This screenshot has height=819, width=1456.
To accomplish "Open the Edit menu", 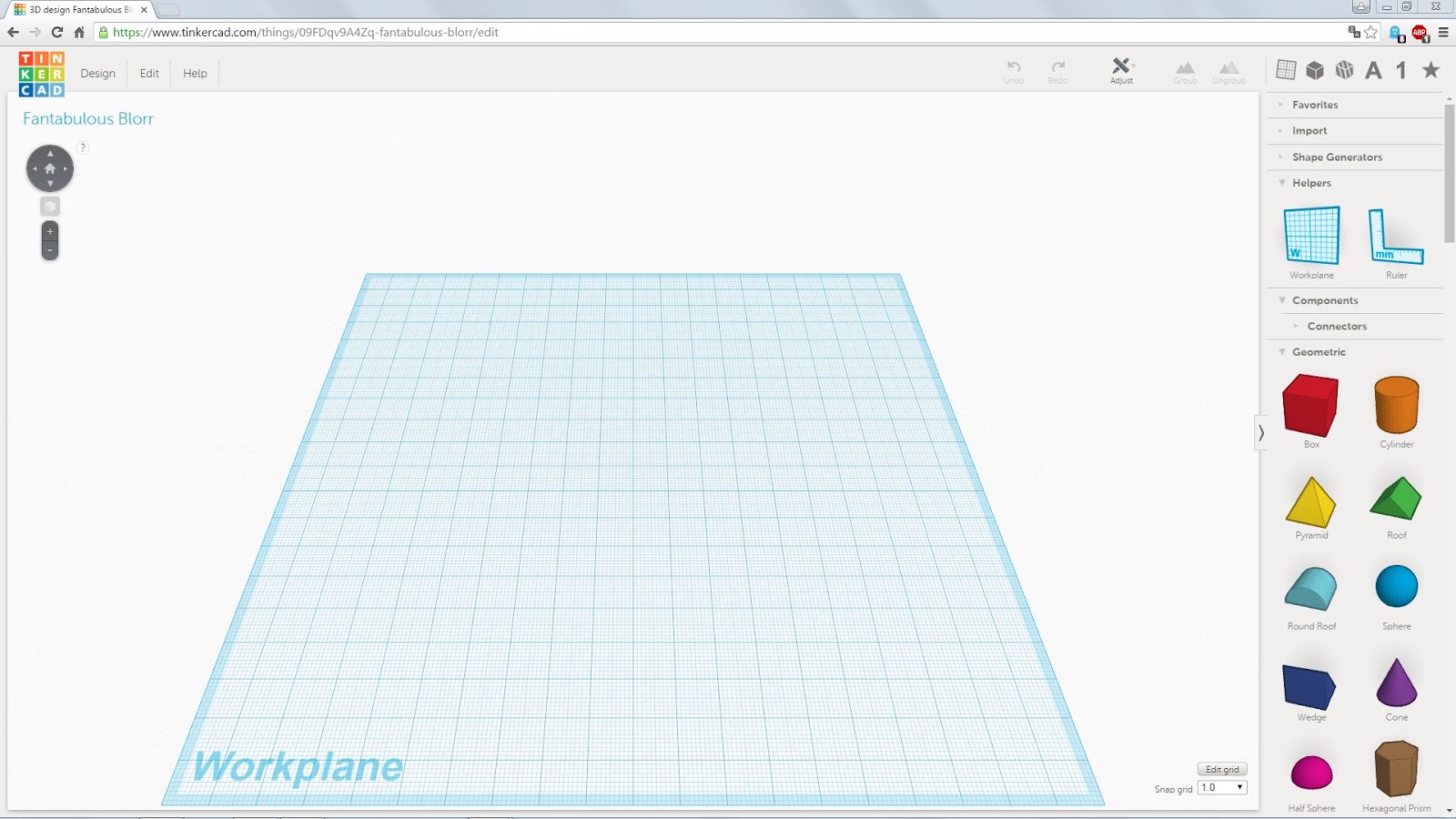I will pyautogui.click(x=147, y=73).
